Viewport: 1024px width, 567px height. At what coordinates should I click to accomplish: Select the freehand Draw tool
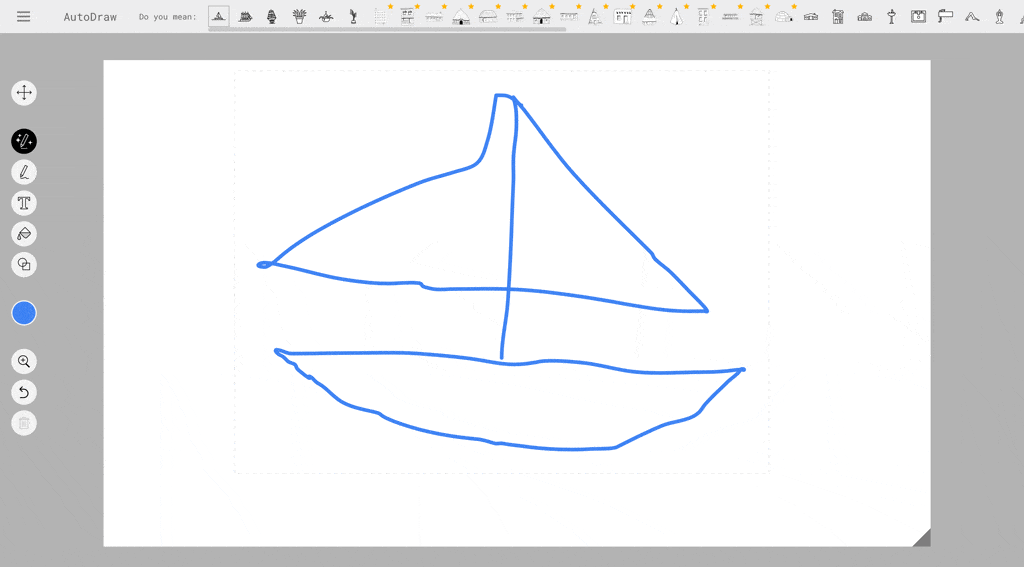[x=24, y=172]
